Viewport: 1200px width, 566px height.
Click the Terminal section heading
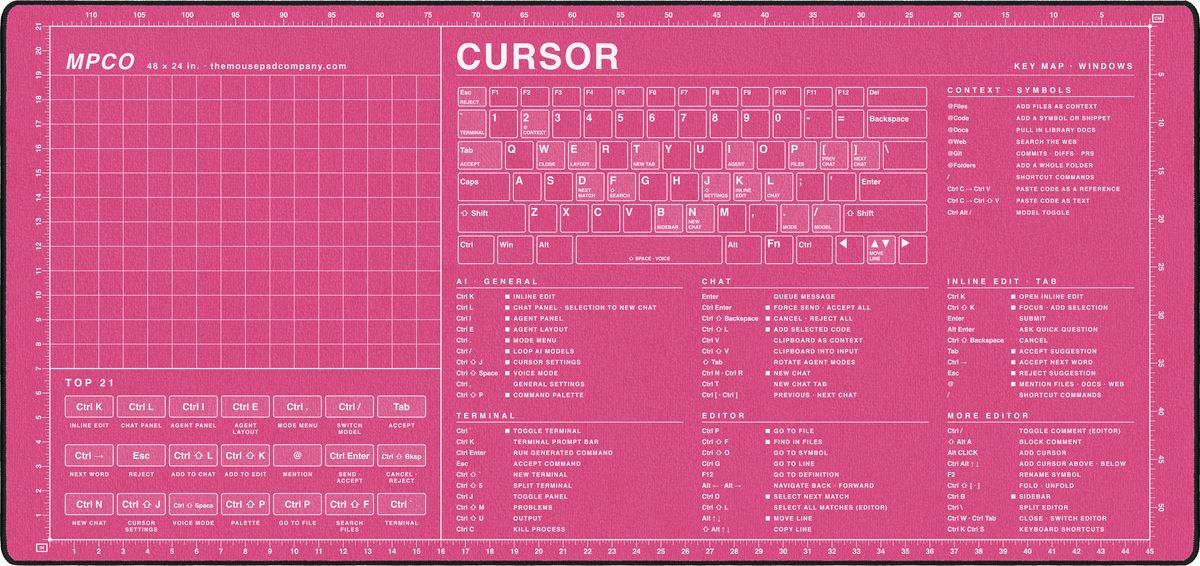point(486,415)
